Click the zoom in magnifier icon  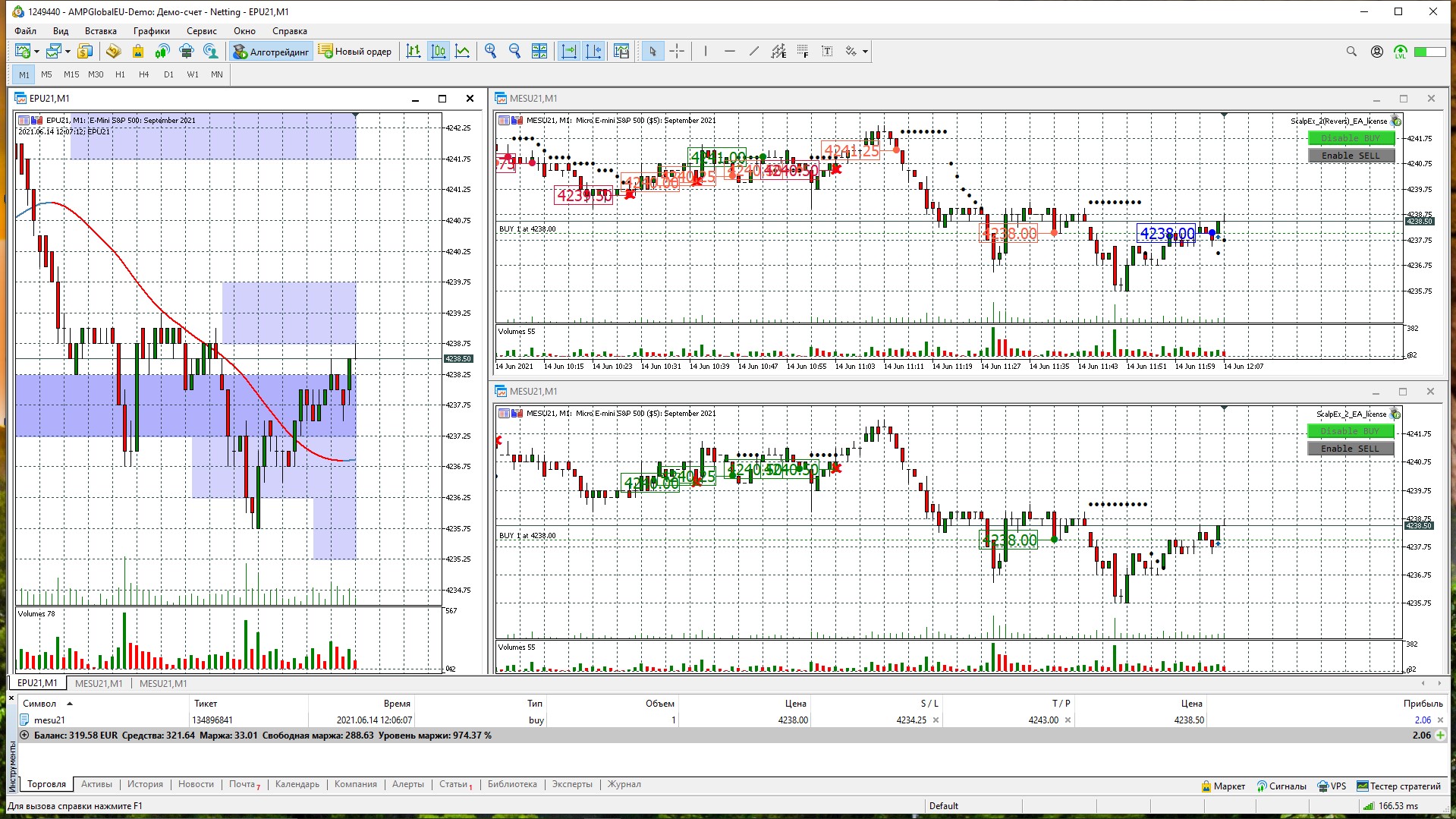491,52
